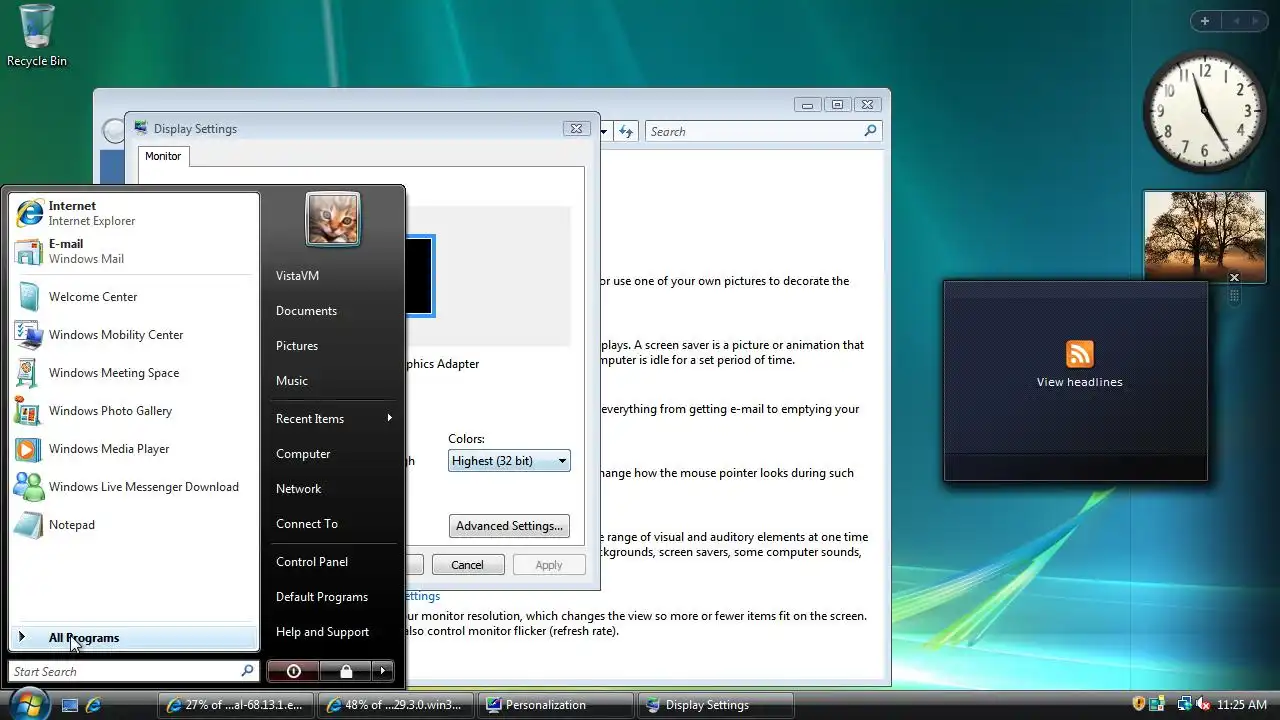Click the sidebar add gadget plus button
Screen dimensions: 1280x720
click(1205, 21)
